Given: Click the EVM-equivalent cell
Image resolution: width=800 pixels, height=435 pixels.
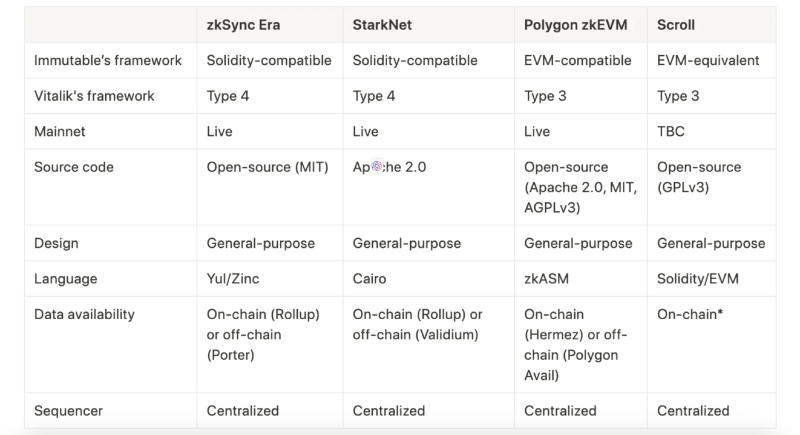Looking at the screenshot, I should coord(708,60).
